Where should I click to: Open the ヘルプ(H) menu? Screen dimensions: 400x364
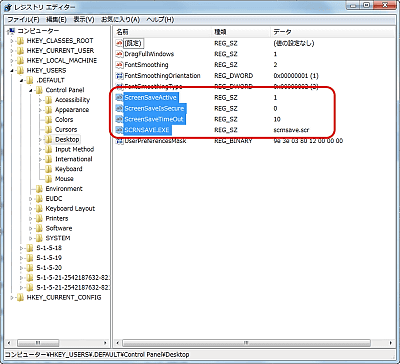coord(160,20)
